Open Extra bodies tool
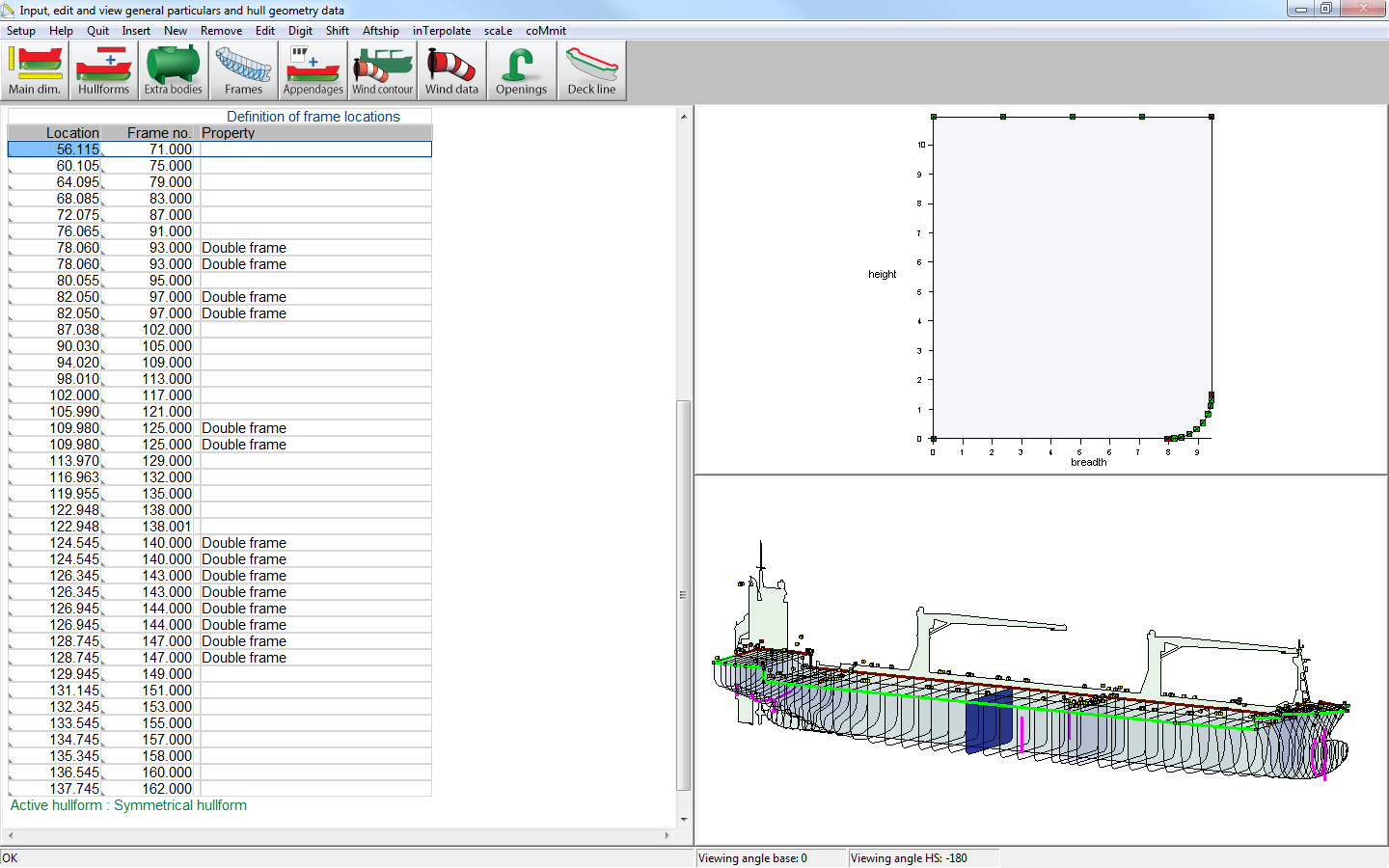The image size is (1389, 868). pos(173,70)
